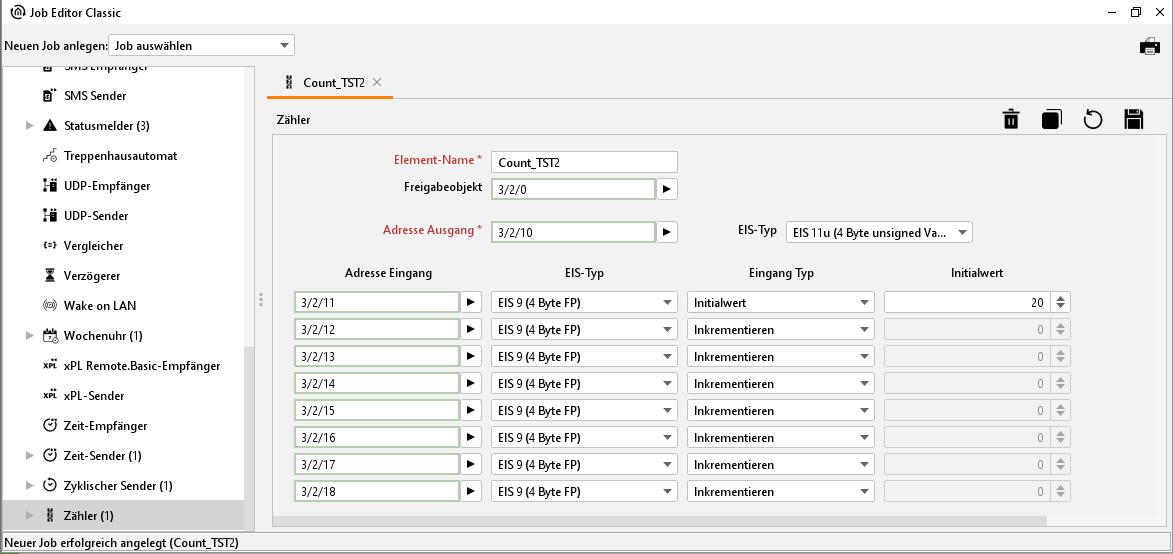Viewport: 1173px width, 554px height.
Task: Expand the Statusmelder (3) tree node
Action: pos(29,126)
